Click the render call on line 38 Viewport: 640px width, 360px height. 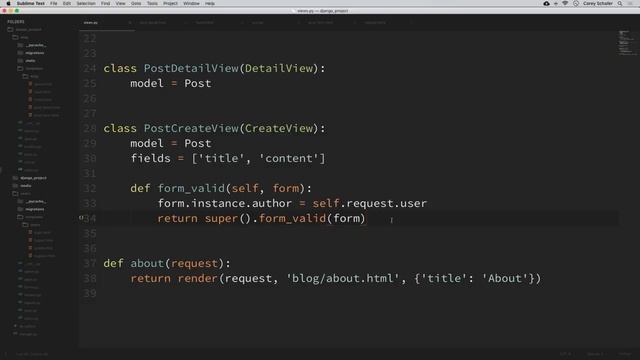pos(198,279)
